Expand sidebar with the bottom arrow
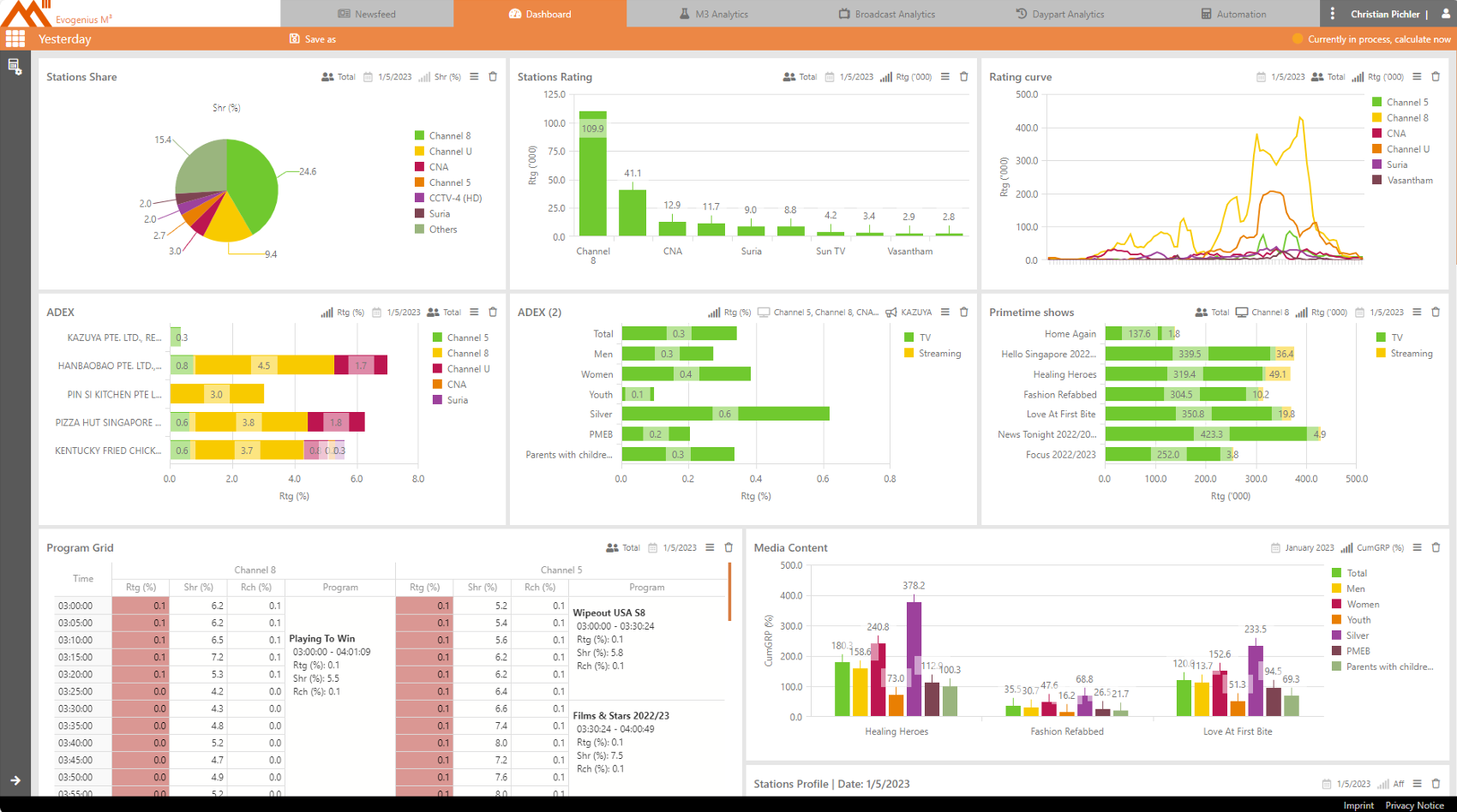1457x812 pixels. point(15,780)
